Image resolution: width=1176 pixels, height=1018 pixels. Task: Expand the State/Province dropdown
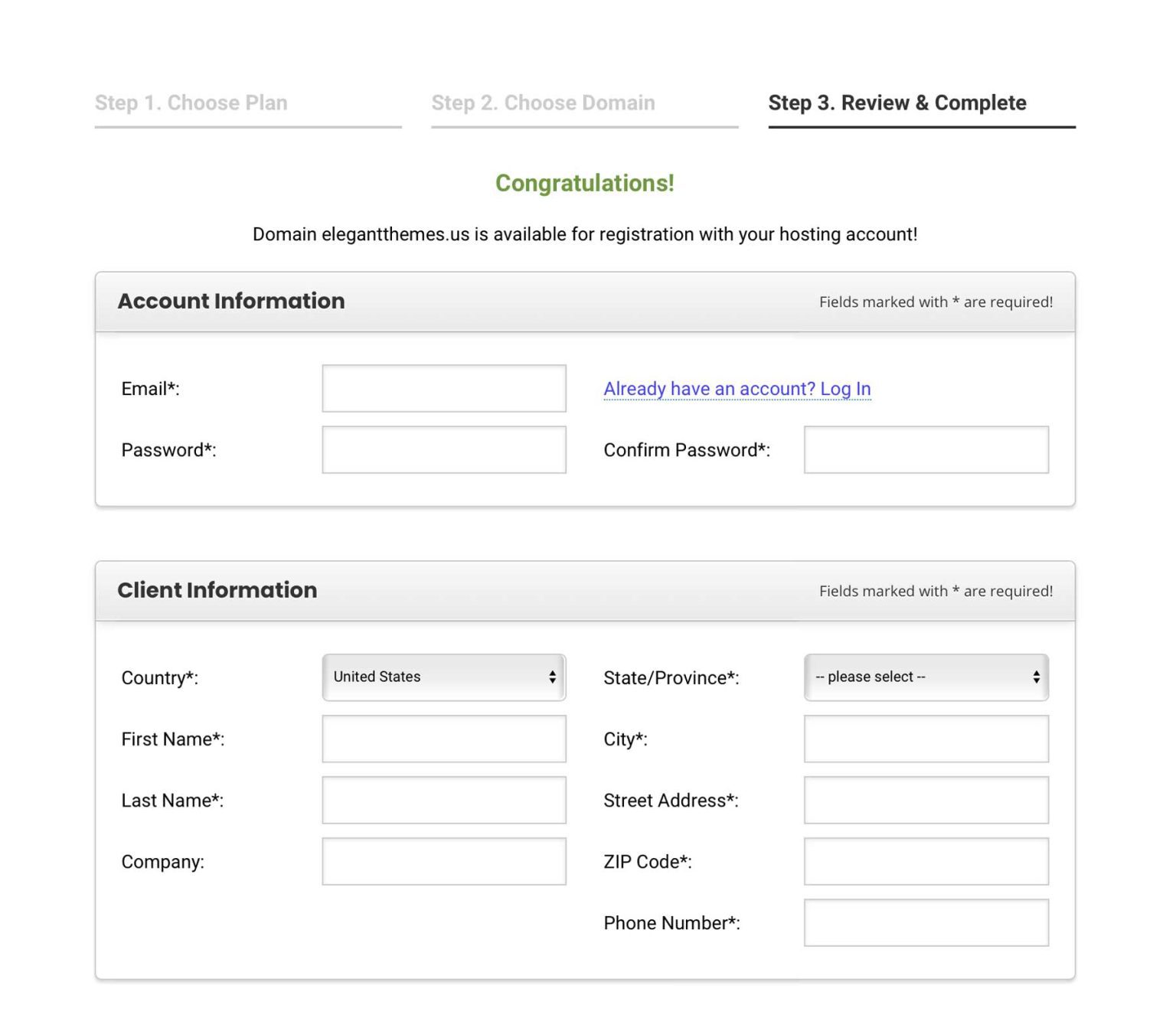(926, 677)
